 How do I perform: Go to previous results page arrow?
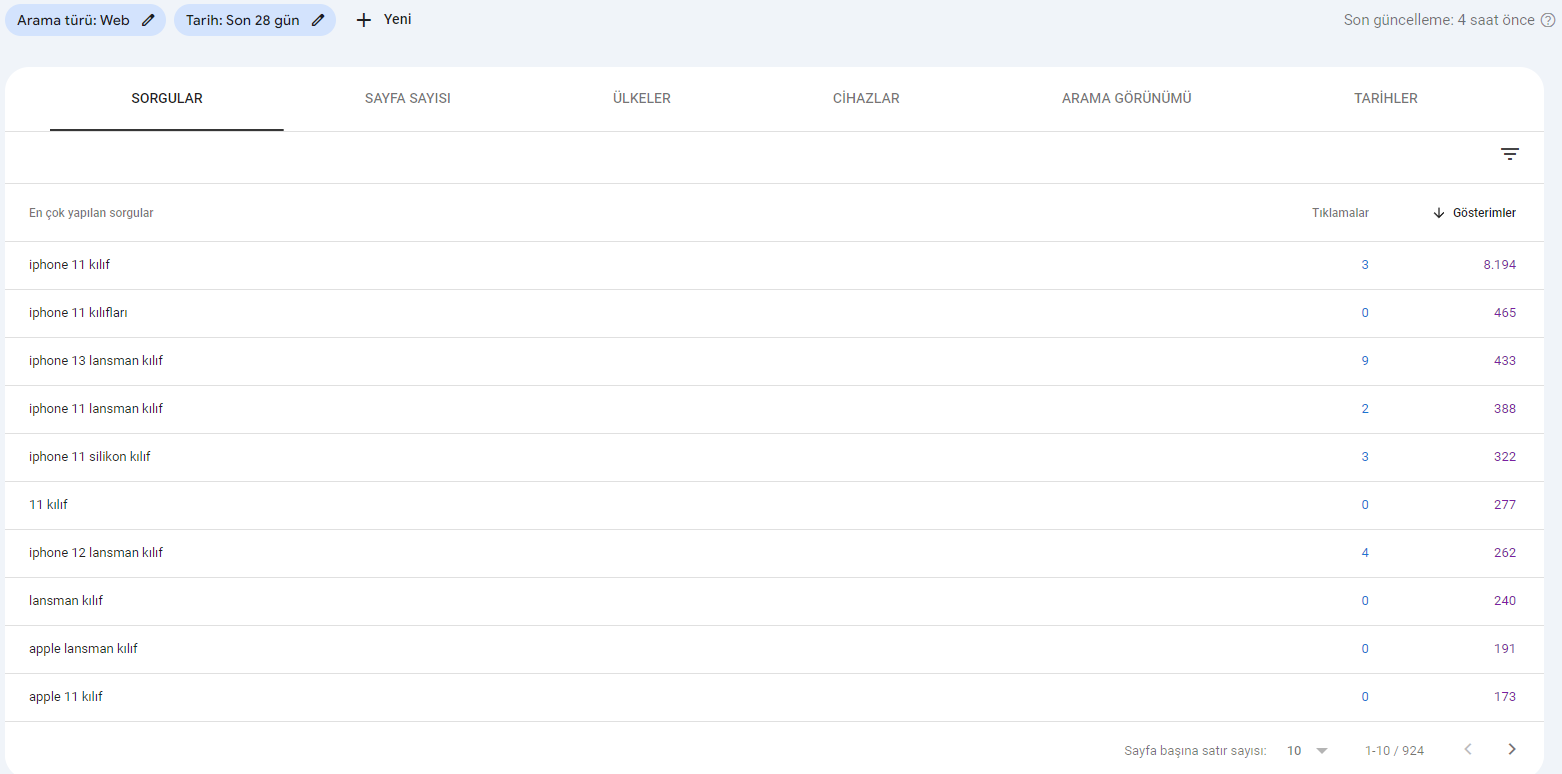click(1468, 749)
